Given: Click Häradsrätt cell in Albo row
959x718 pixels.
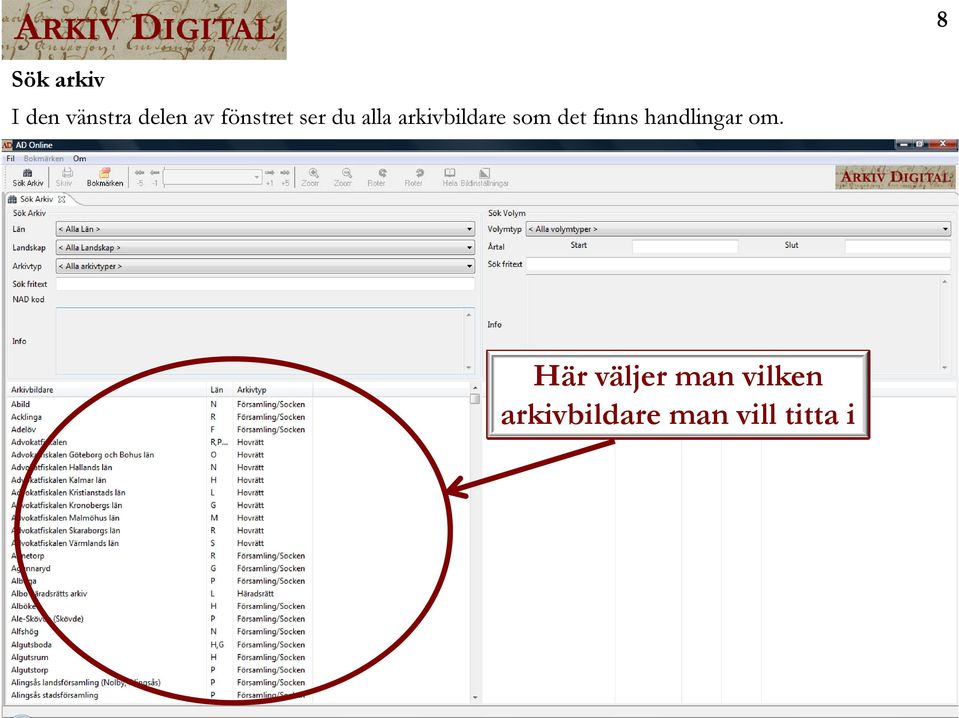Looking at the screenshot, I should tap(256, 593).
